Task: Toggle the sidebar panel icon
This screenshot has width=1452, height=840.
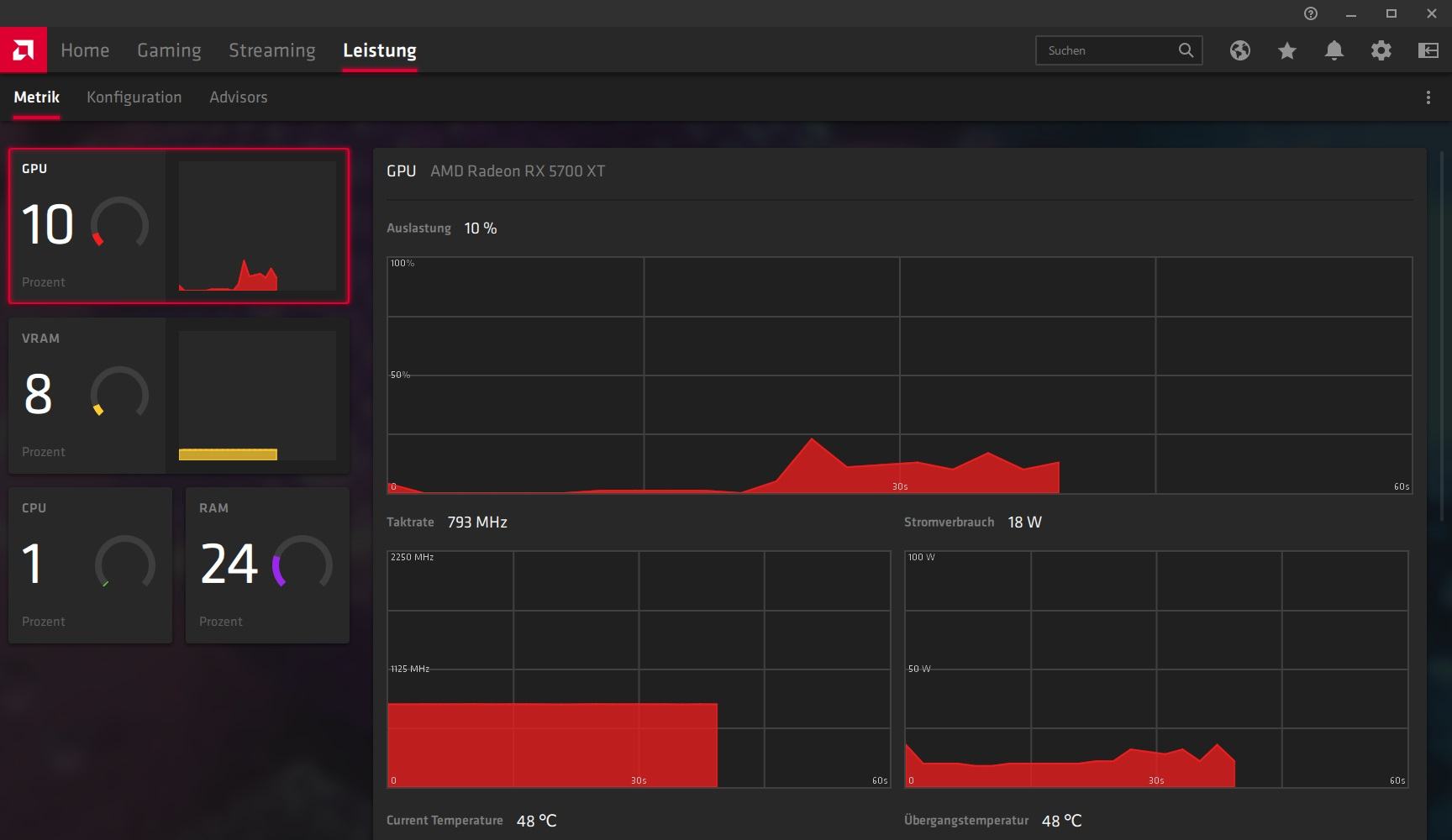Action: pos(1428,50)
